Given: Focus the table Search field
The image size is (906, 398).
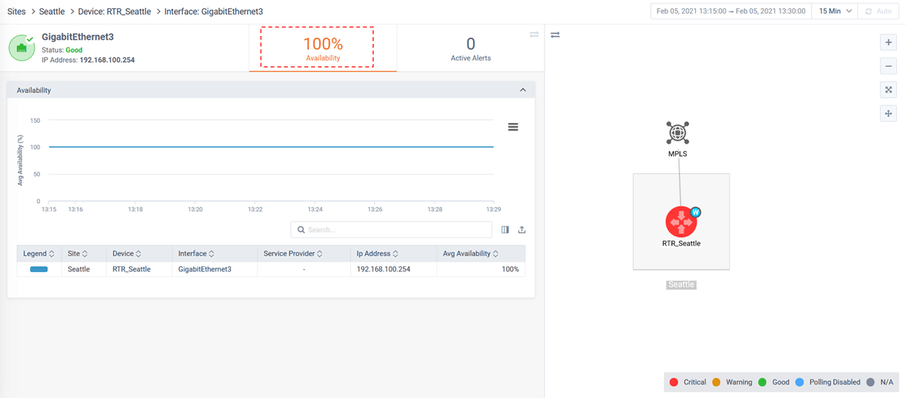Looking at the screenshot, I should (391, 230).
